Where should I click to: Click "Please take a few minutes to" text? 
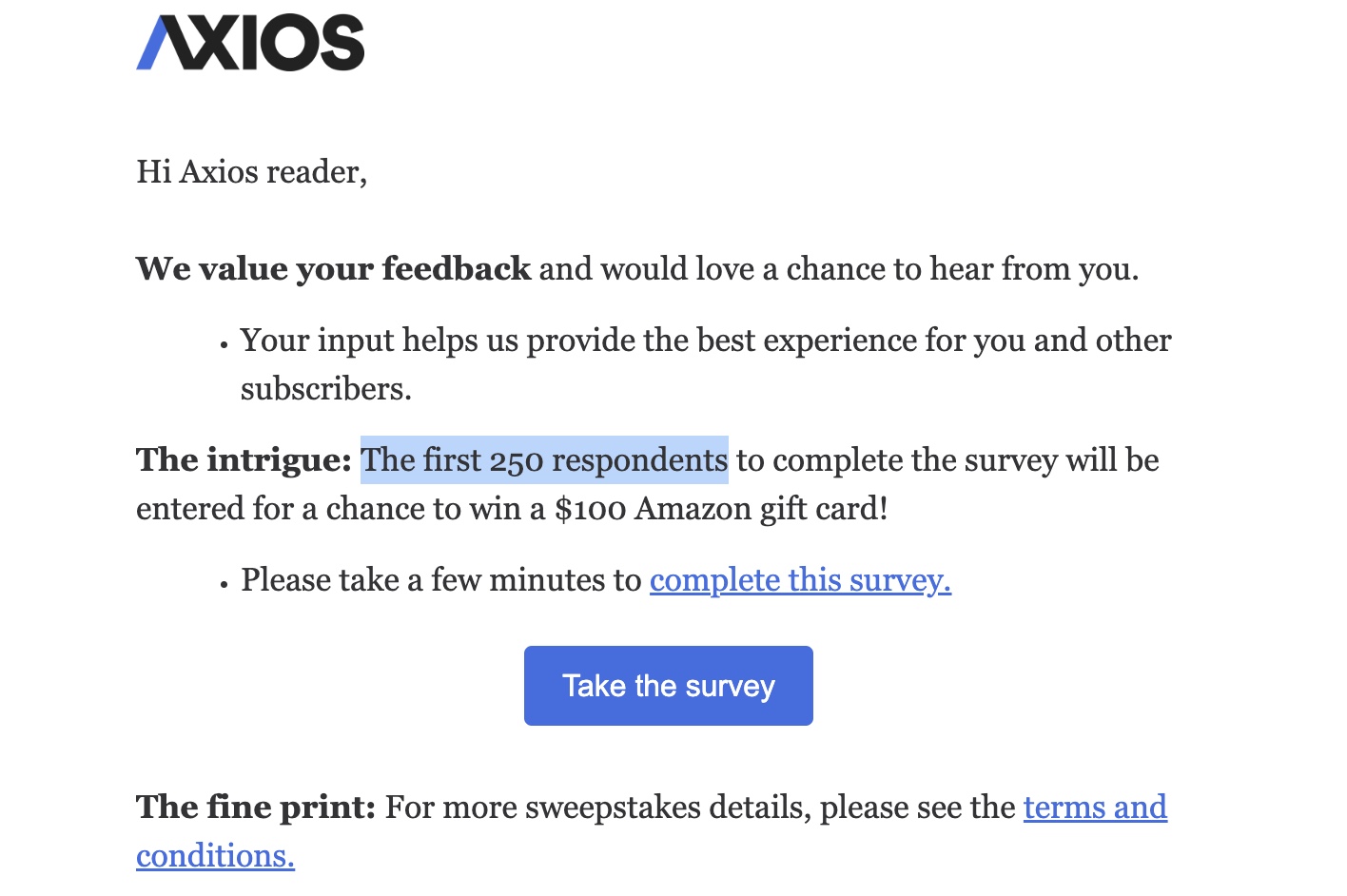(441, 580)
